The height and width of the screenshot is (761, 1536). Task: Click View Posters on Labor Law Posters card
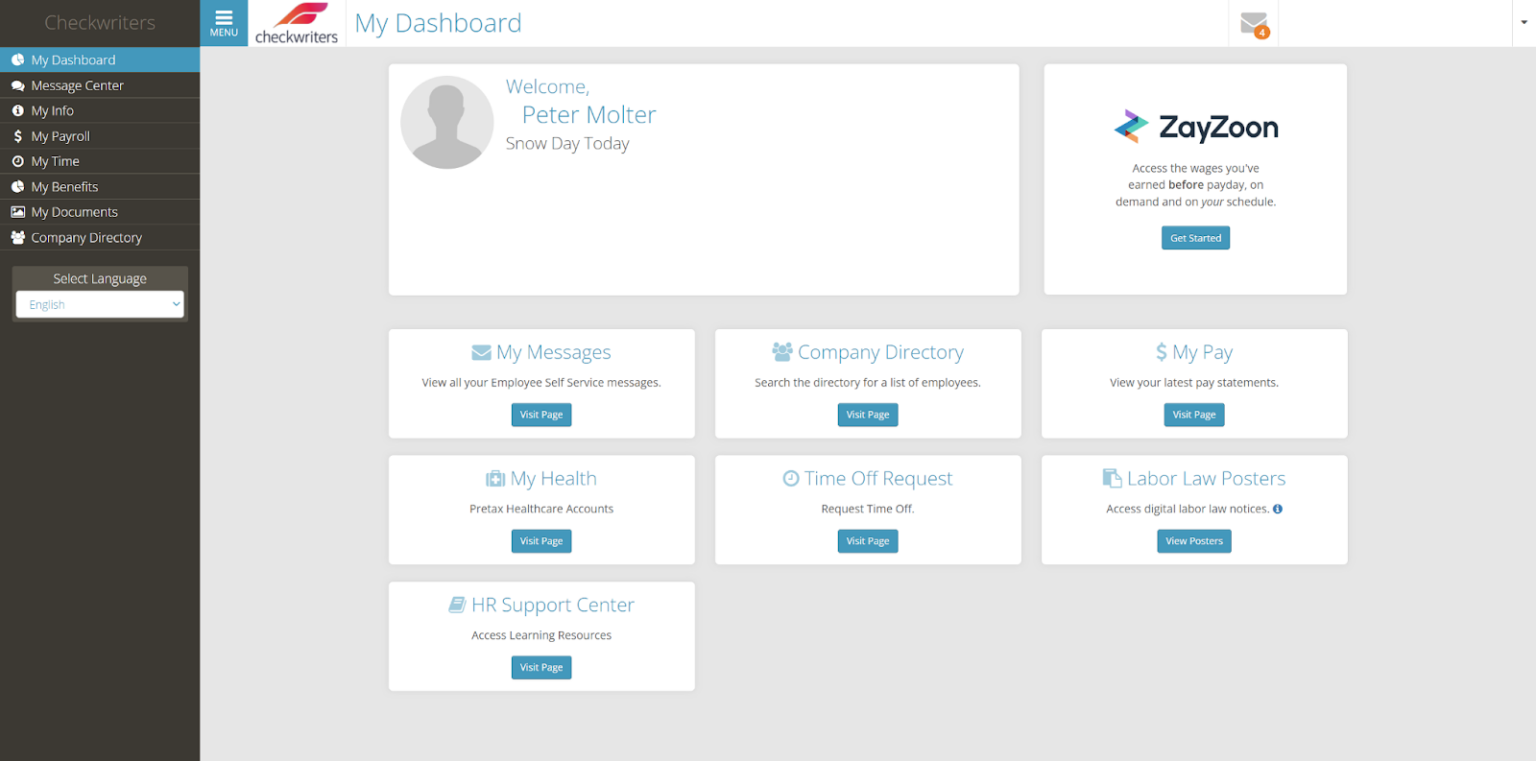pos(1194,541)
